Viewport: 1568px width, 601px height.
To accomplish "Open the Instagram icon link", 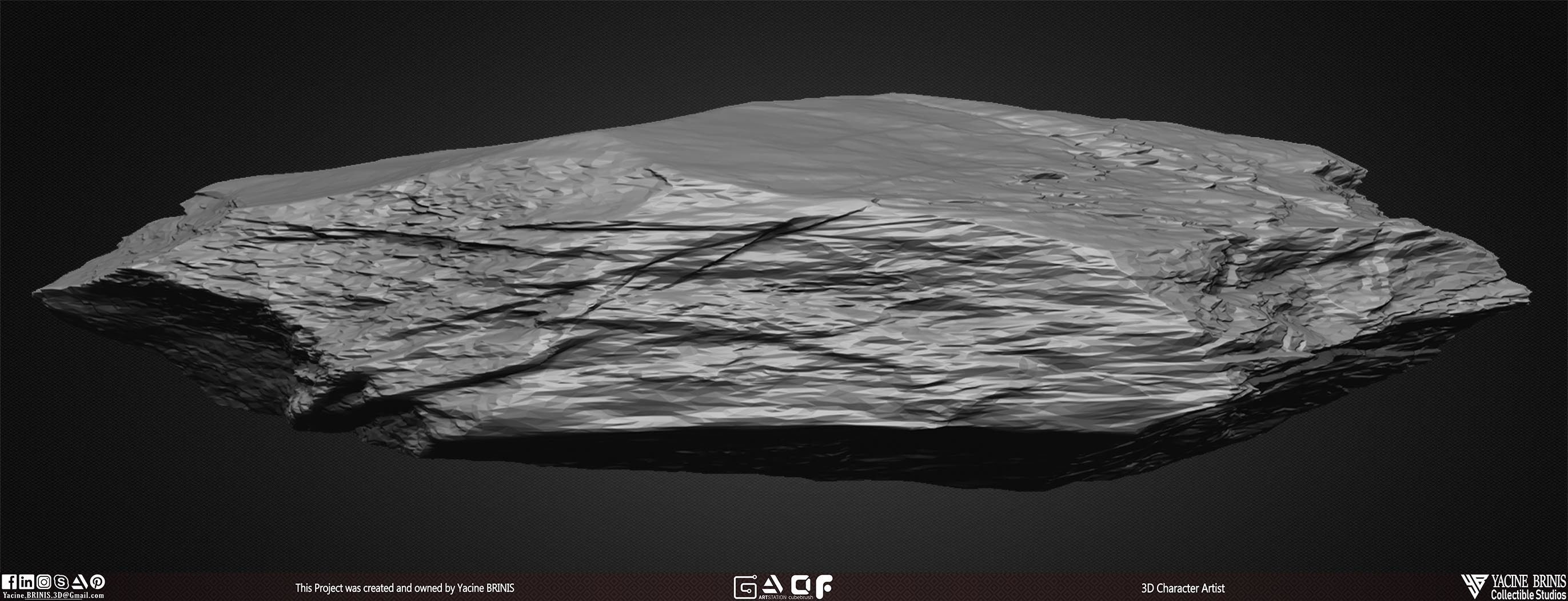I will coord(44,582).
